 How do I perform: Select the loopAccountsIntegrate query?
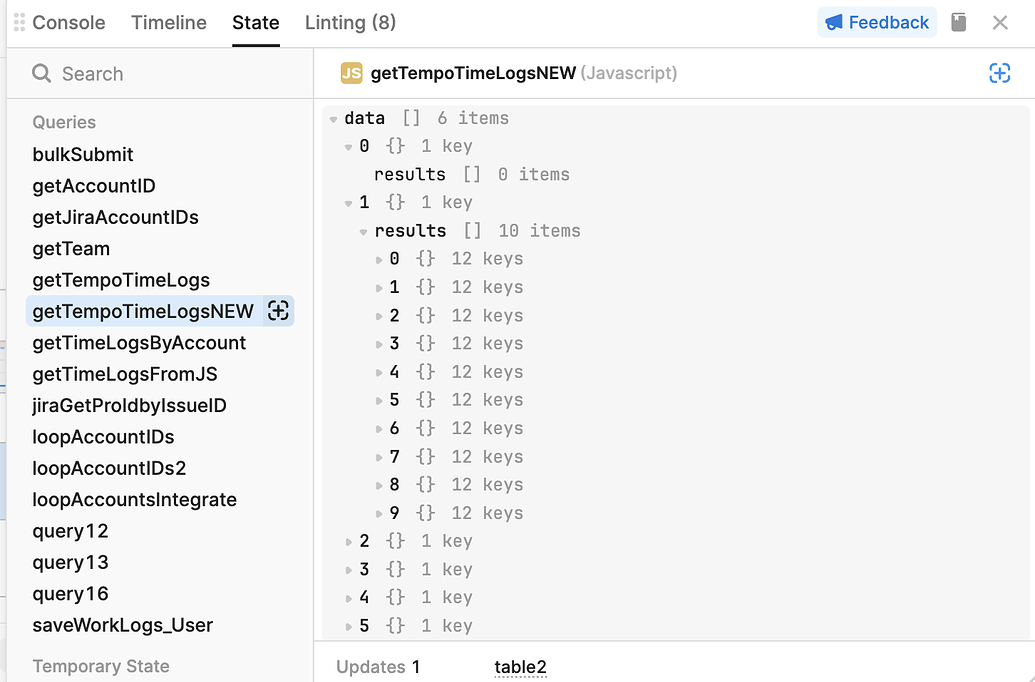coord(135,500)
